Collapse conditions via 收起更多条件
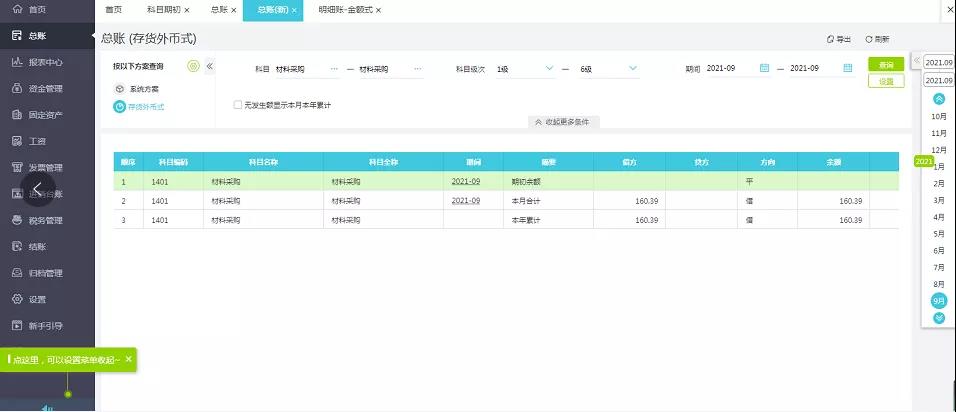The height and width of the screenshot is (412, 956). (563, 122)
